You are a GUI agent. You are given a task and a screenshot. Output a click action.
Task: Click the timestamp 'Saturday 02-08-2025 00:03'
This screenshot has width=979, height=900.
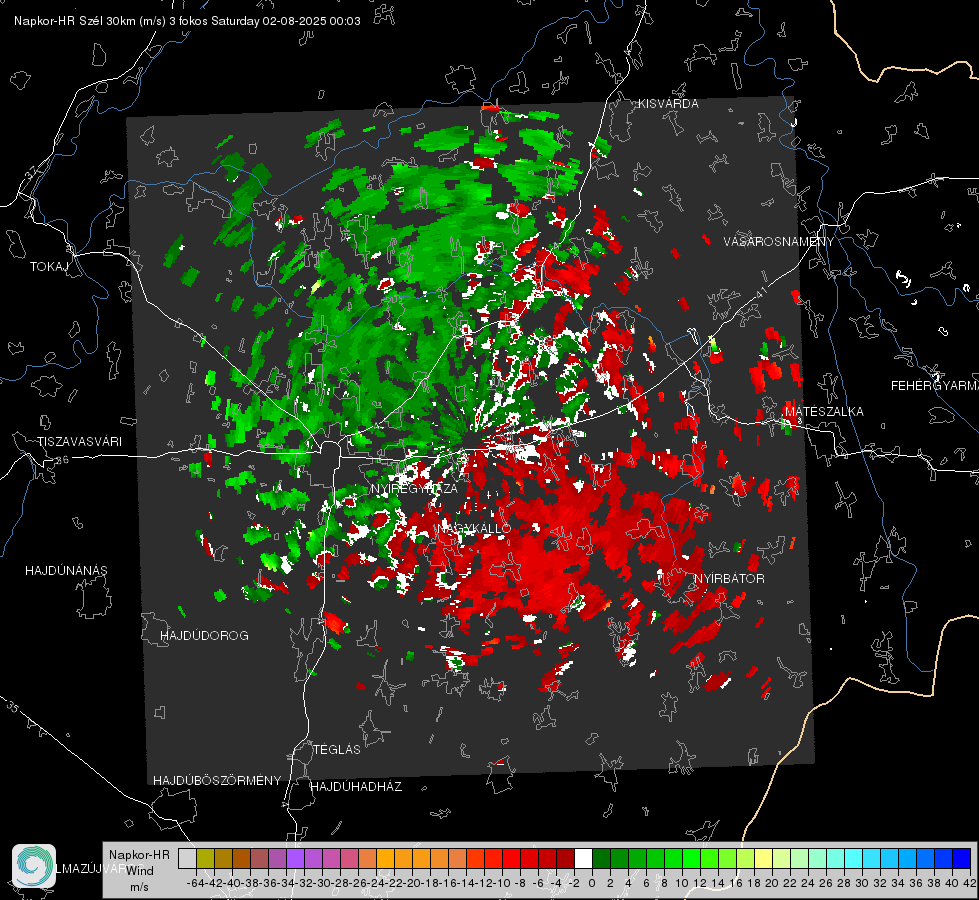click(286, 21)
